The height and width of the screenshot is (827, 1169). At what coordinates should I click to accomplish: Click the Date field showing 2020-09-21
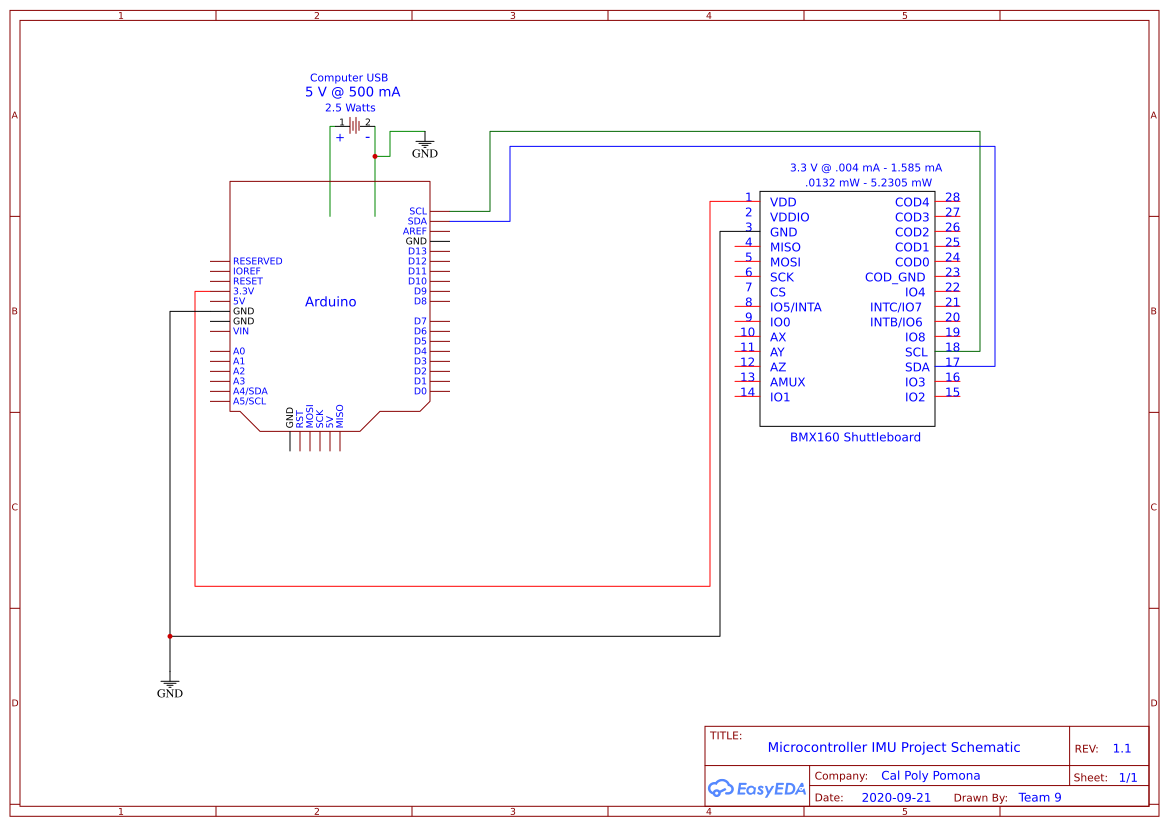pyautogui.click(x=894, y=797)
